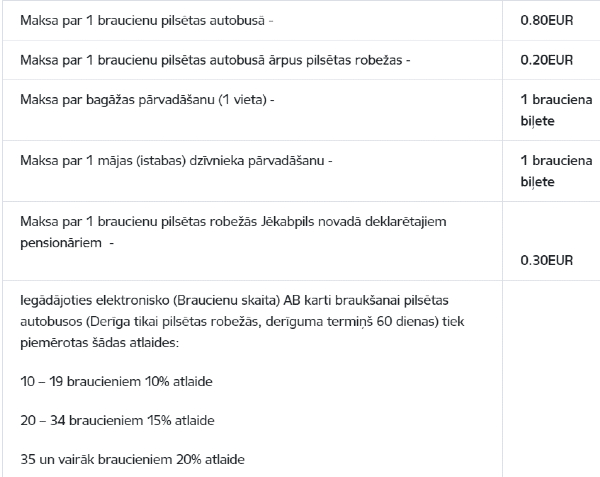Click the 'bagāžas pārvadāšanu (1 vieta)' row text
Screen dimensions: 600x477
(176, 99)
